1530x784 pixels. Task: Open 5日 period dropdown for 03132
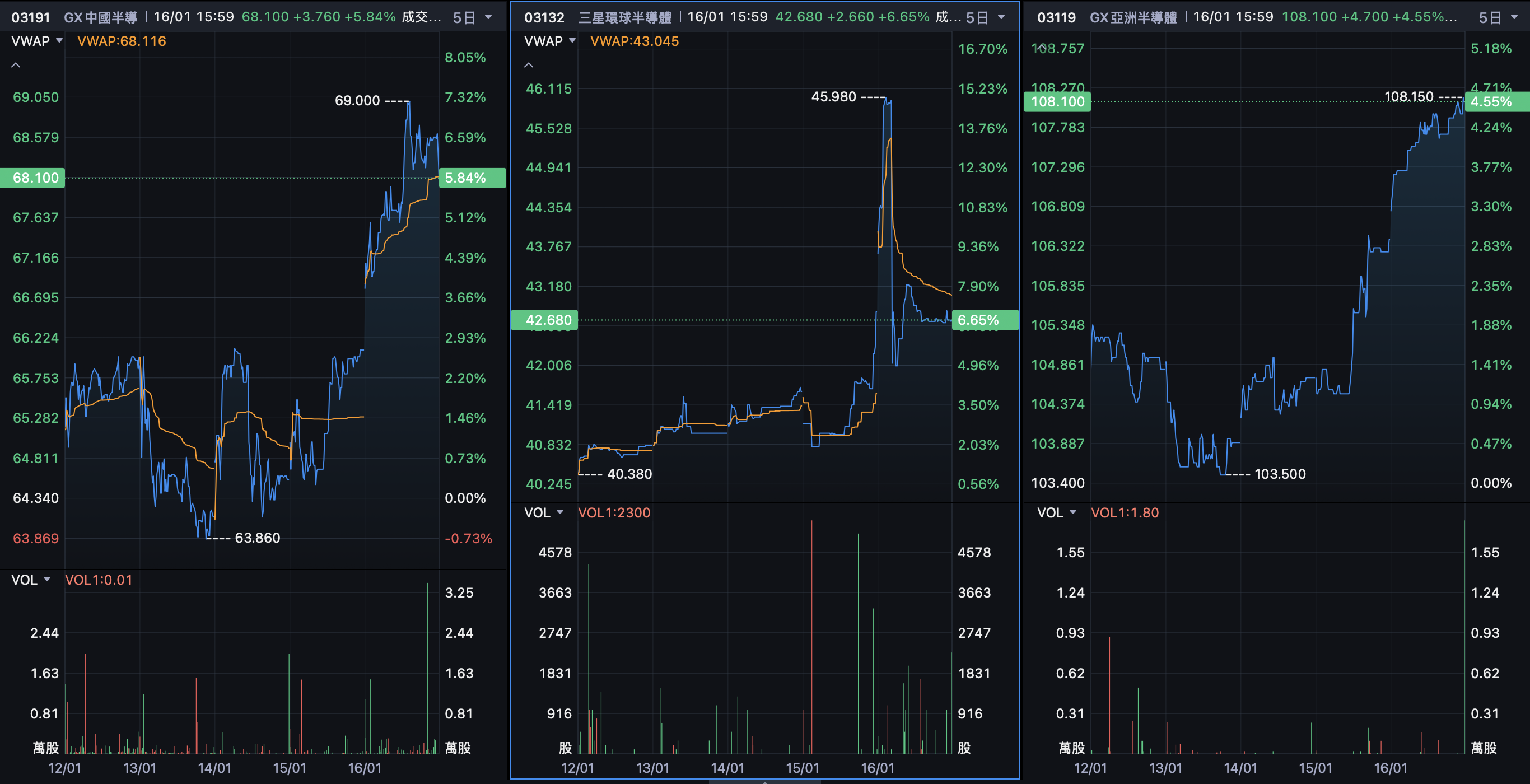pyautogui.click(x=985, y=17)
